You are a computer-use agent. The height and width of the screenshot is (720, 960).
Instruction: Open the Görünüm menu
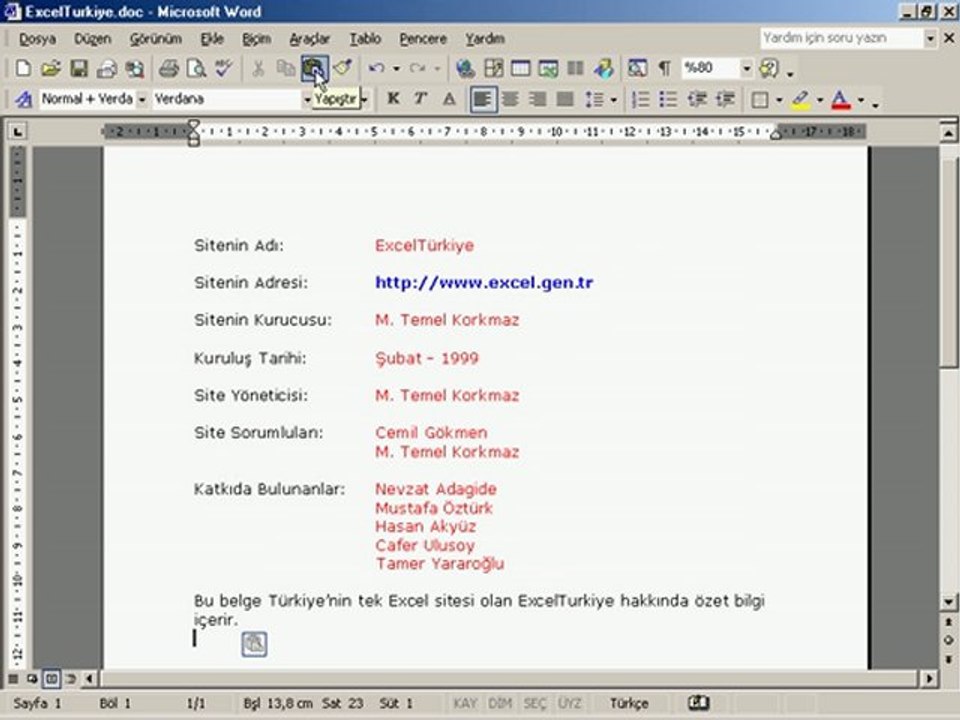click(x=156, y=39)
